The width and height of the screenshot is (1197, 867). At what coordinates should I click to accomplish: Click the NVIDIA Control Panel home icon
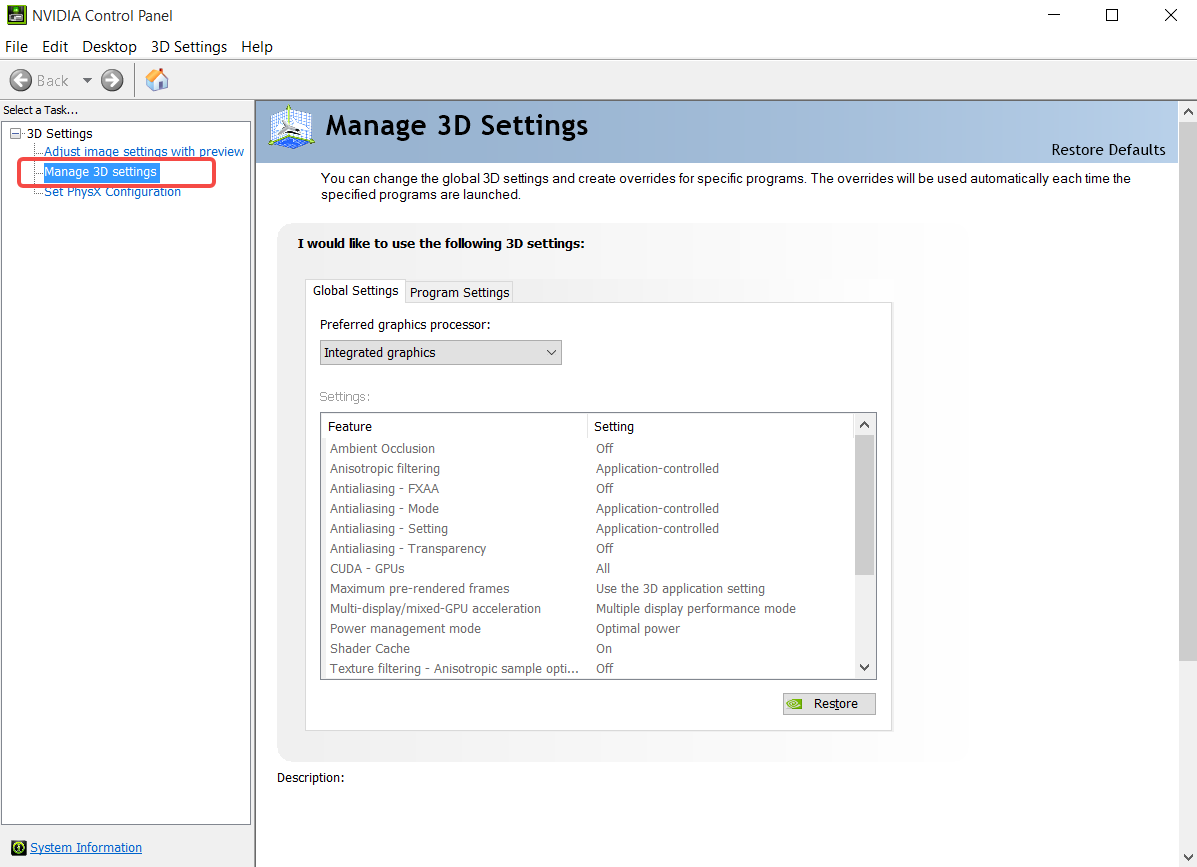(x=156, y=79)
